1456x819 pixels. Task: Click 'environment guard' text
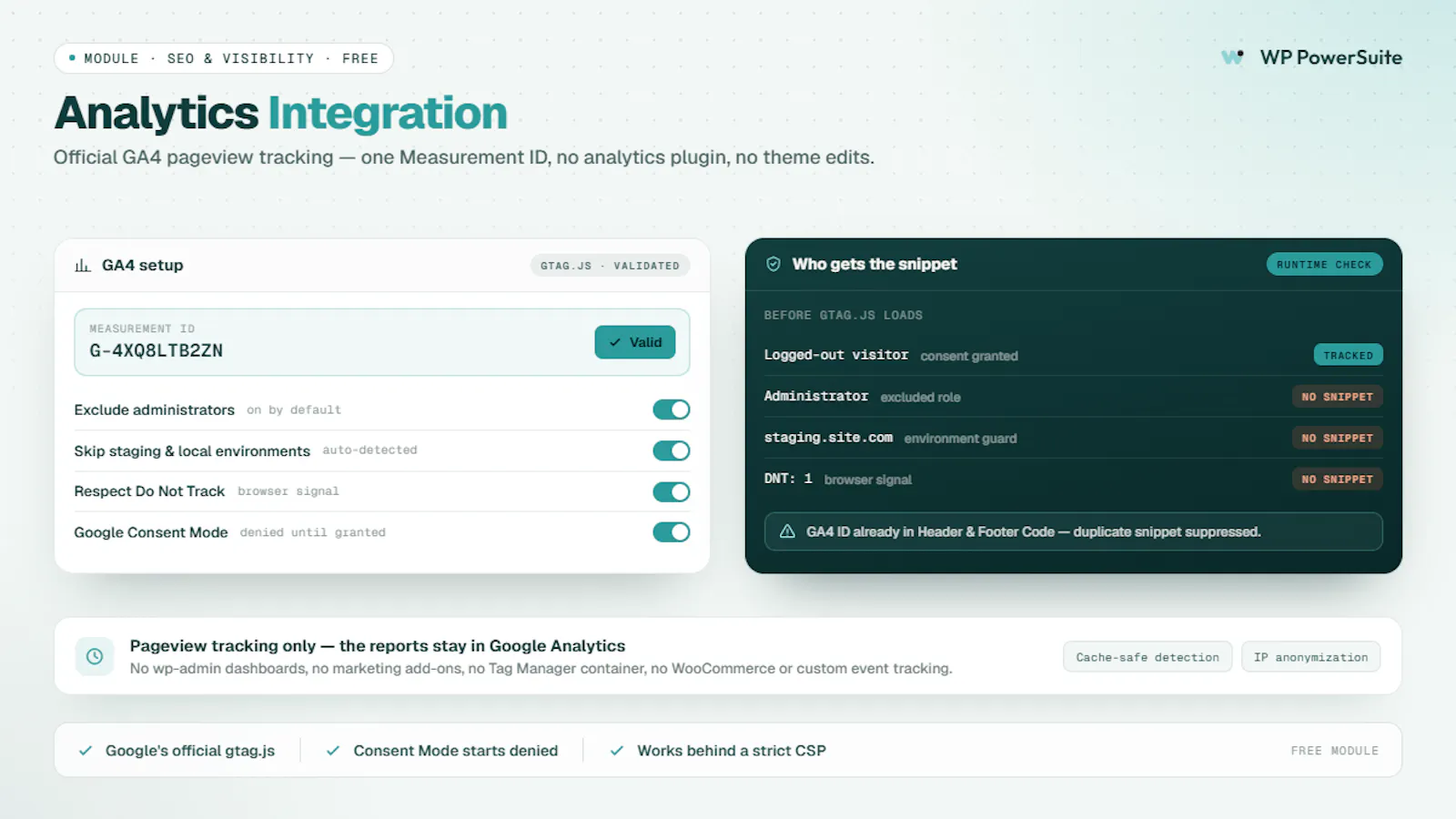click(x=960, y=439)
